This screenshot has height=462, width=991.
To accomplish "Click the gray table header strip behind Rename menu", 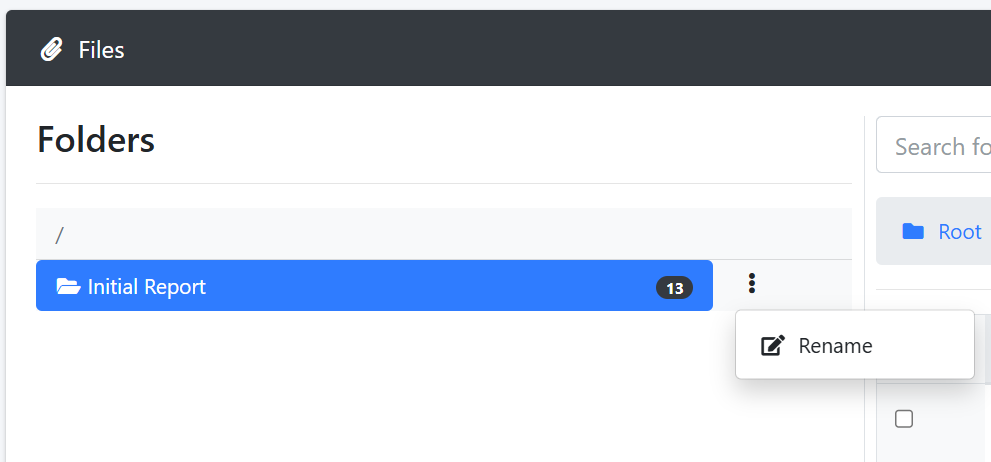I will click(x=983, y=349).
